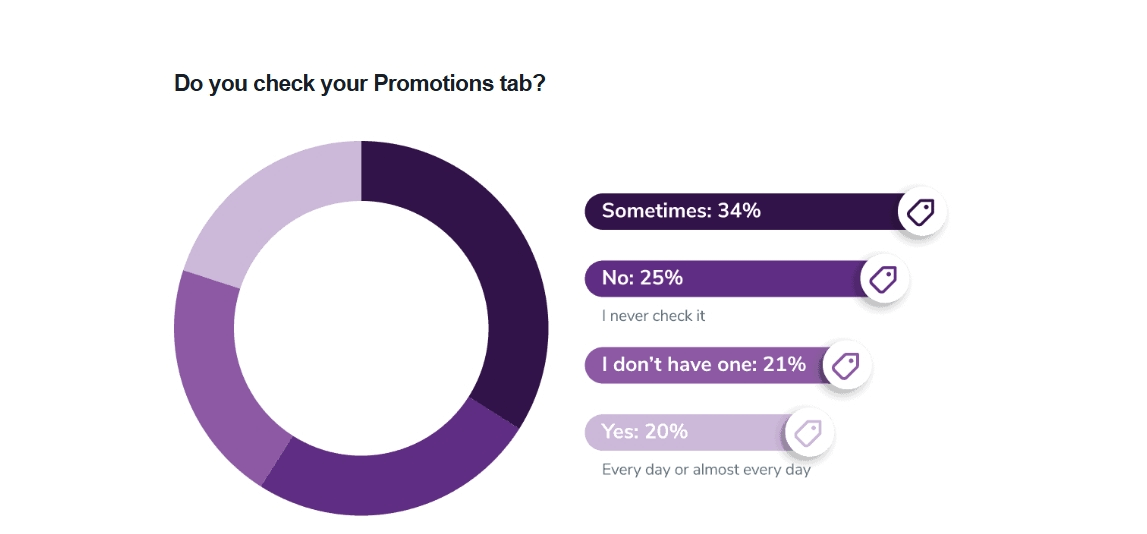This screenshot has height=534, width=1147.
Task: Click 'Every day or almost every day' caption
Action: pos(706,470)
